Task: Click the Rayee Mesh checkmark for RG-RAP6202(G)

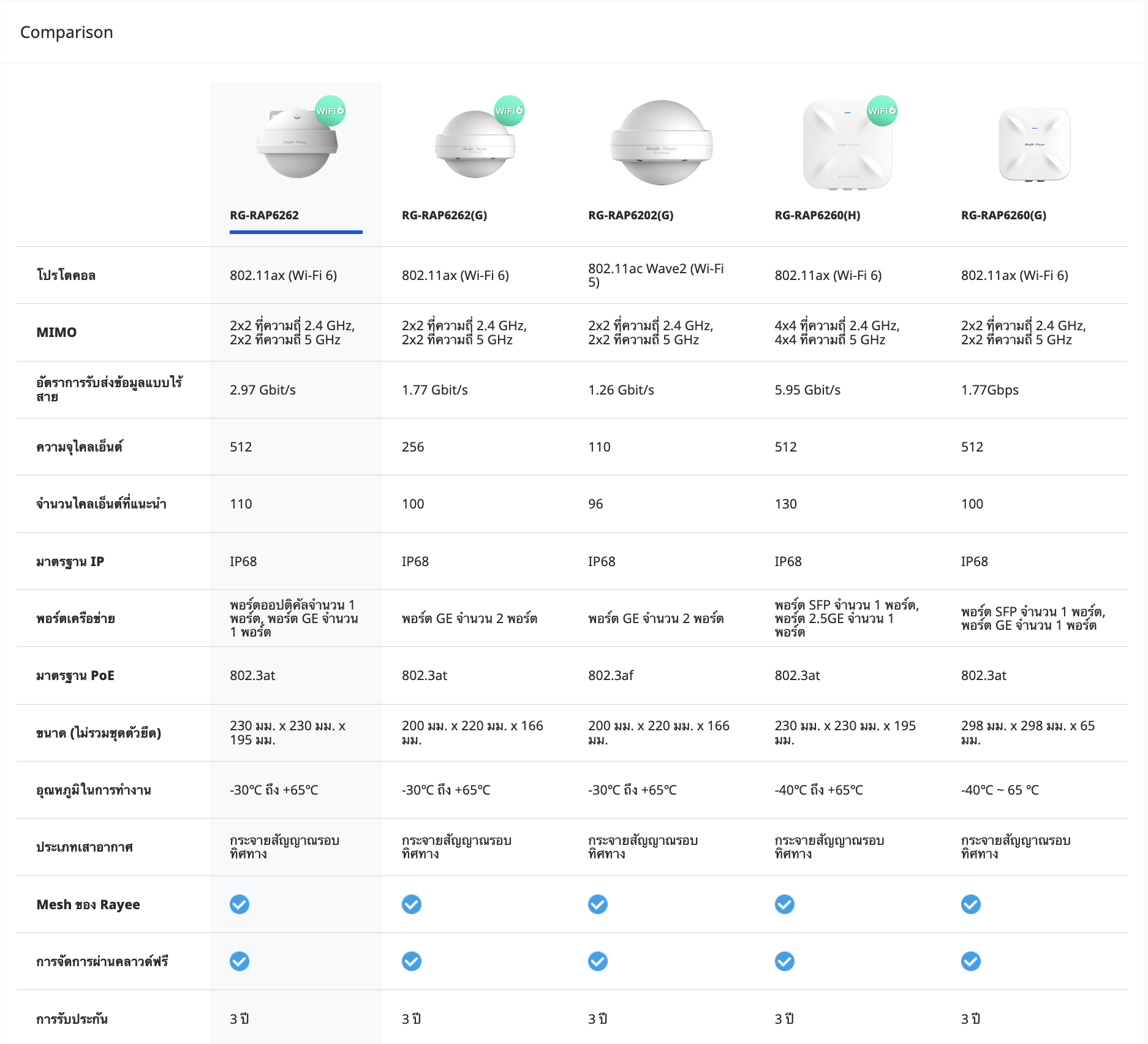Action: pos(598,904)
